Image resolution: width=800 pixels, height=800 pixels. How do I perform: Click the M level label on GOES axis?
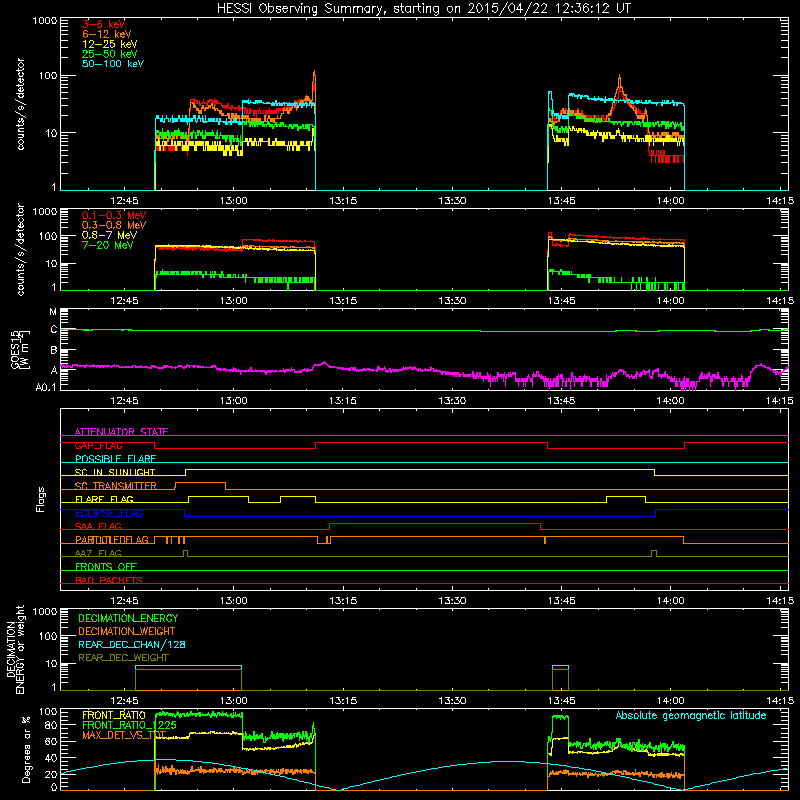(x=53, y=312)
